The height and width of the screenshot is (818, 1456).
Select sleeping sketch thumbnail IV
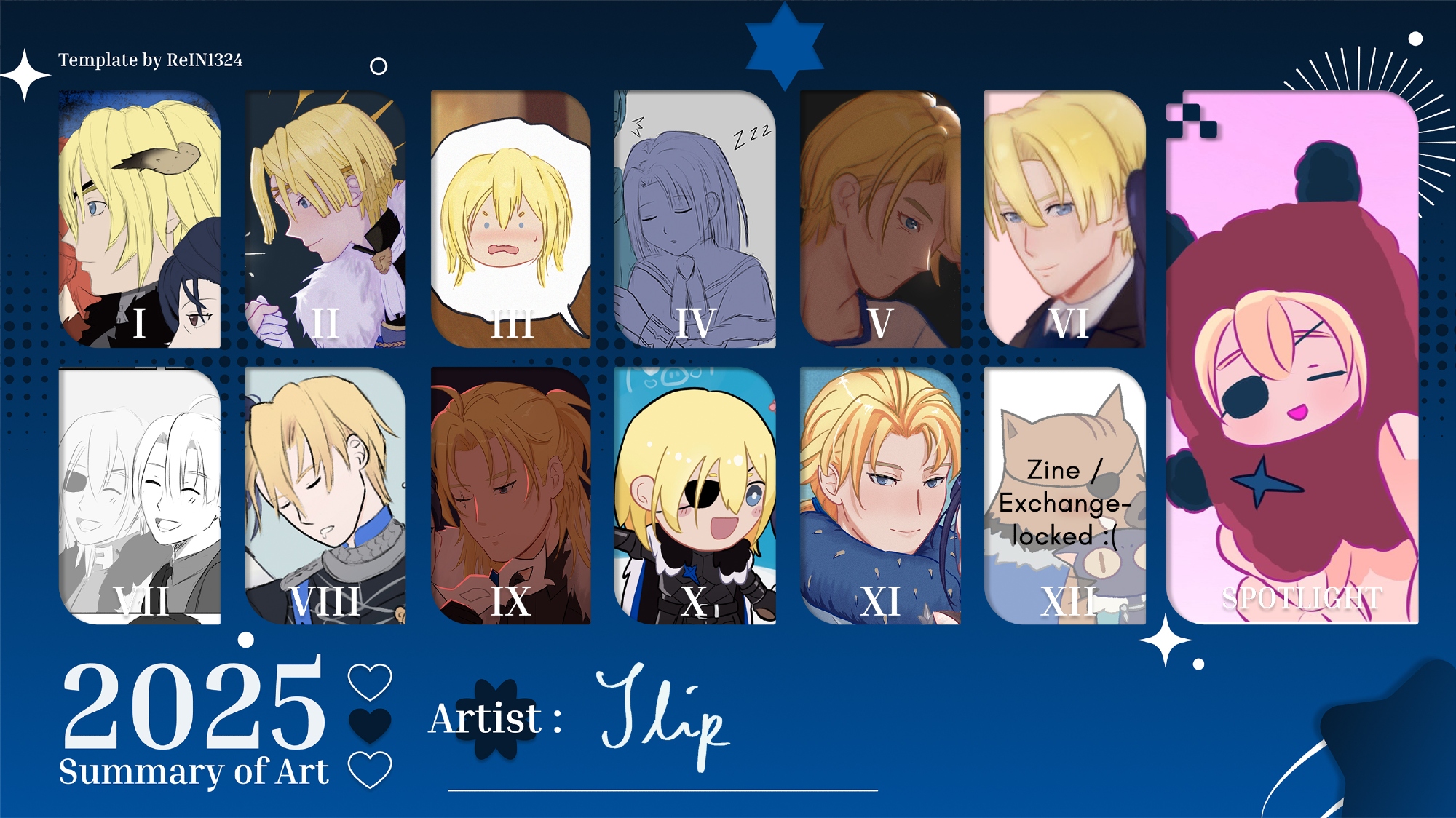click(x=695, y=219)
